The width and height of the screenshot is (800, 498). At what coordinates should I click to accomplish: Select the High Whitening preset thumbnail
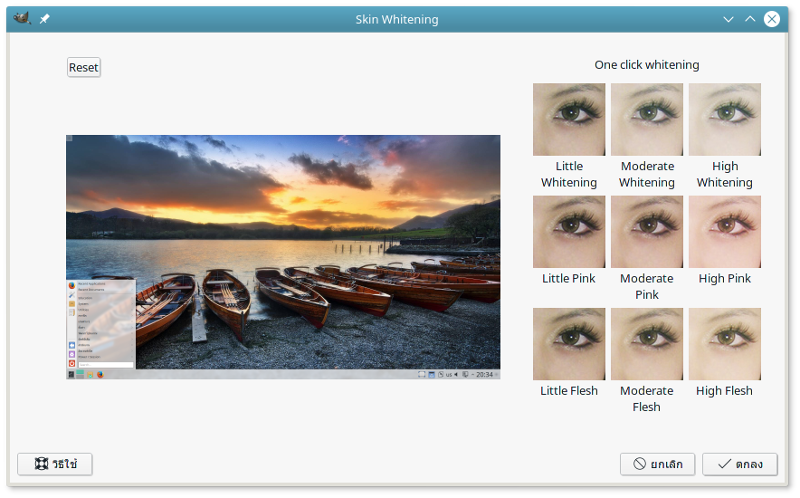(x=725, y=119)
